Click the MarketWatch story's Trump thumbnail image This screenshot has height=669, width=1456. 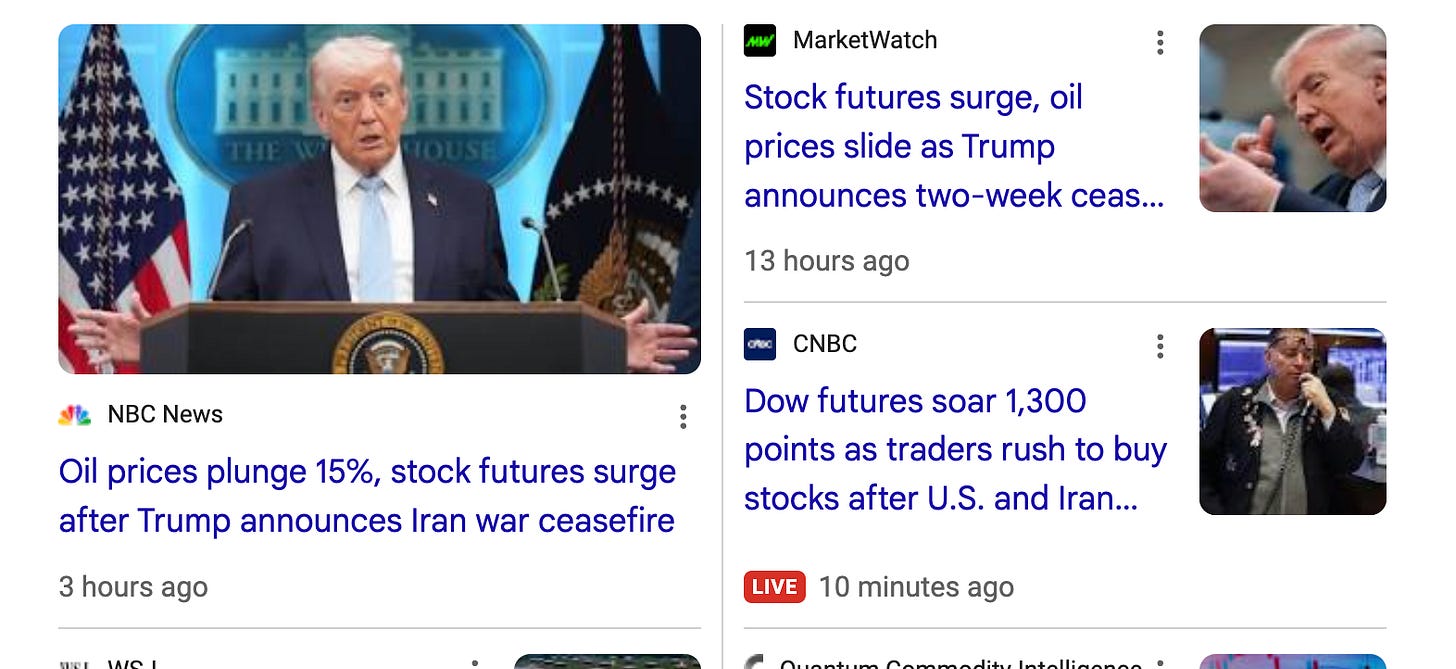click(x=1292, y=118)
